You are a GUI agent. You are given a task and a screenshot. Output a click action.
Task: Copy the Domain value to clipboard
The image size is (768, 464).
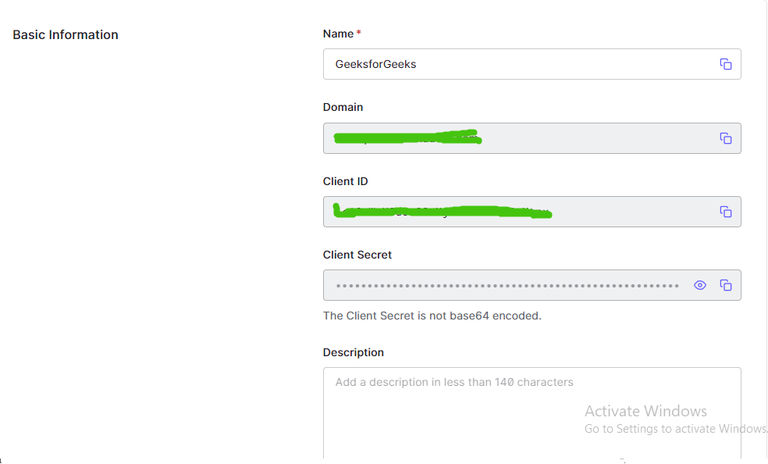(x=726, y=138)
